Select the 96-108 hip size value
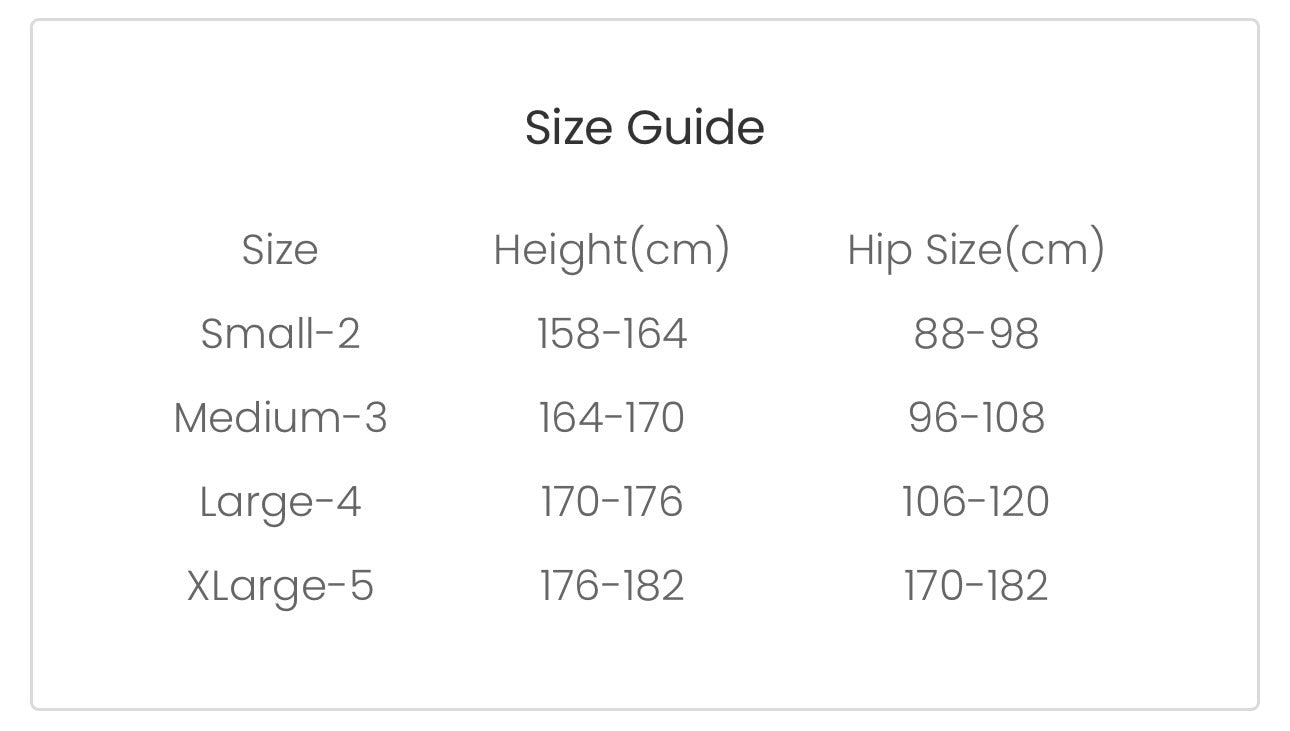The height and width of the screenshot is (731, 1290). [975, 417]
